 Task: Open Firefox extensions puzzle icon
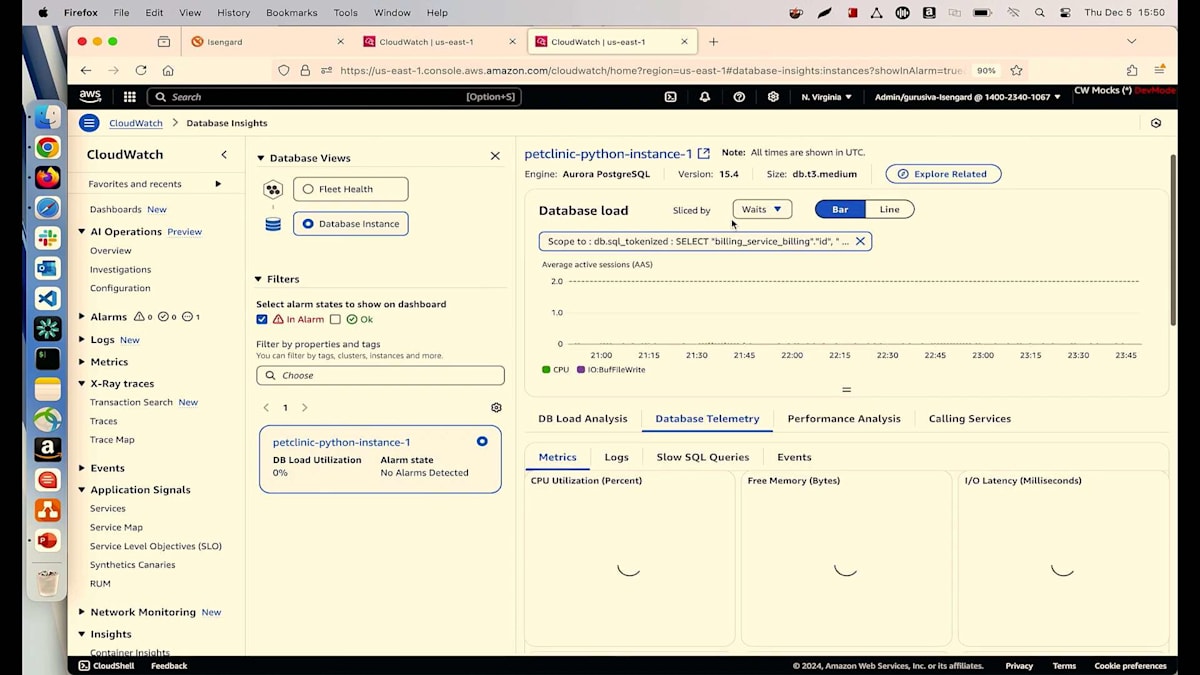coord(1132,70)
